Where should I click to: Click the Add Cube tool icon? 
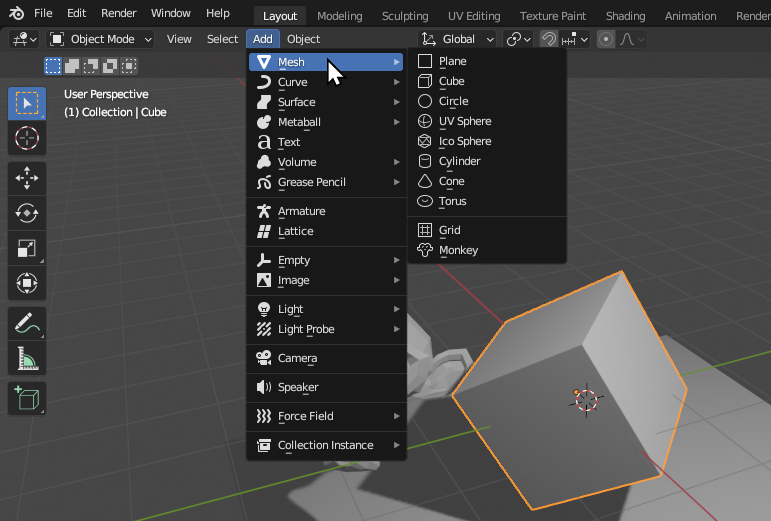[27, 398]
